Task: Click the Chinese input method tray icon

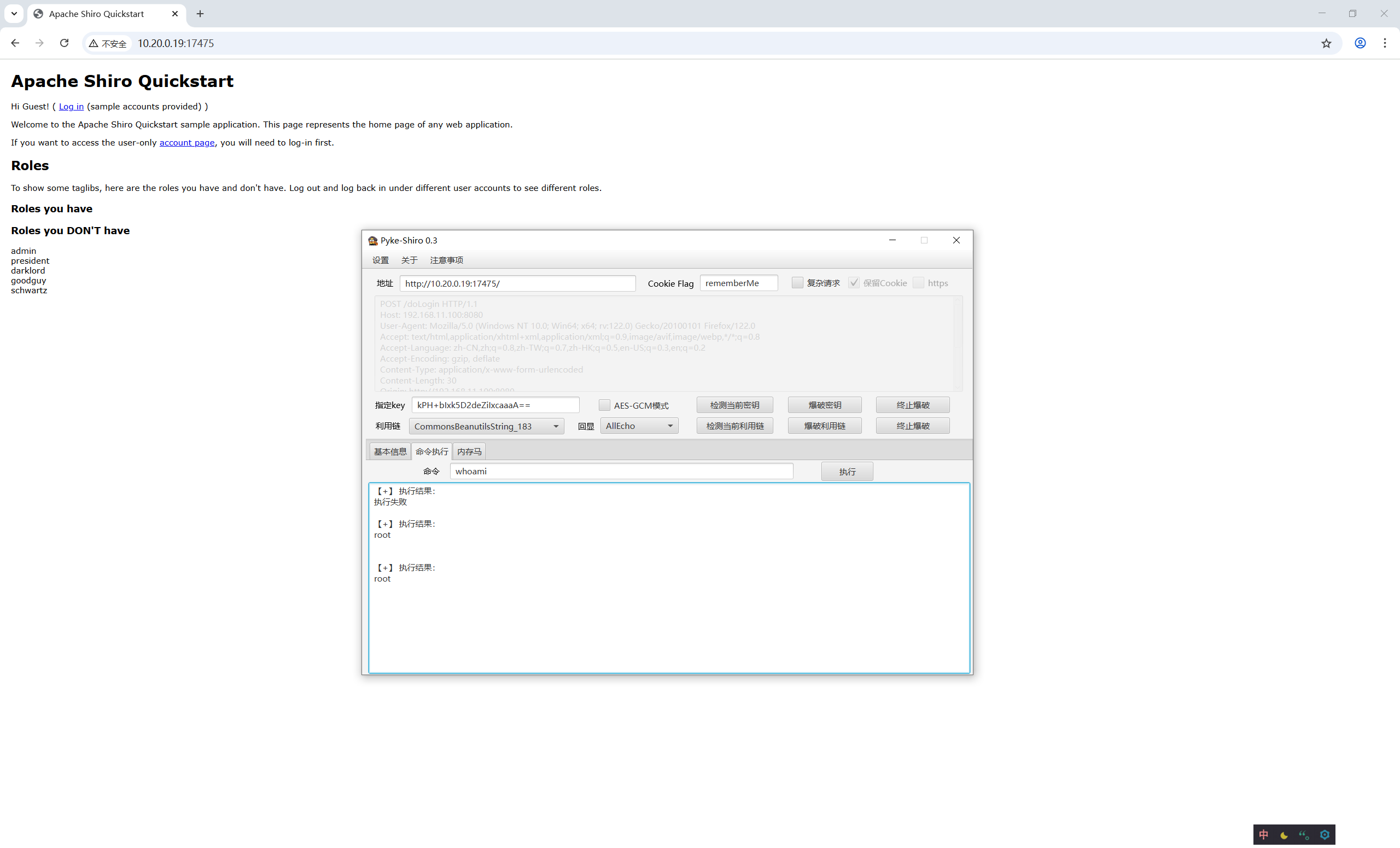Action: [1264, 834]
